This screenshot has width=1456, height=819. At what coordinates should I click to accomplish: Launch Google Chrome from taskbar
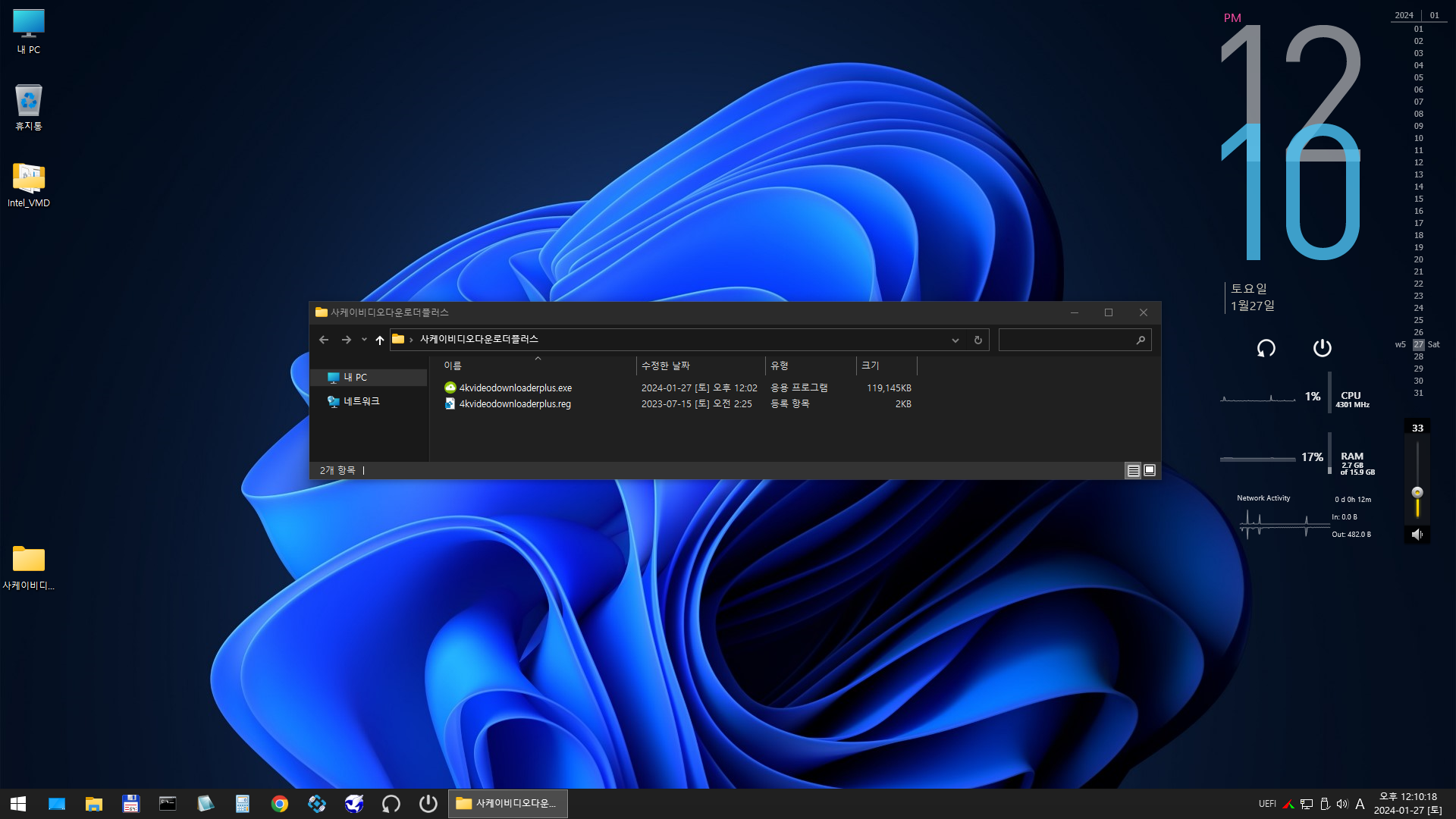[x=280, y=804]
